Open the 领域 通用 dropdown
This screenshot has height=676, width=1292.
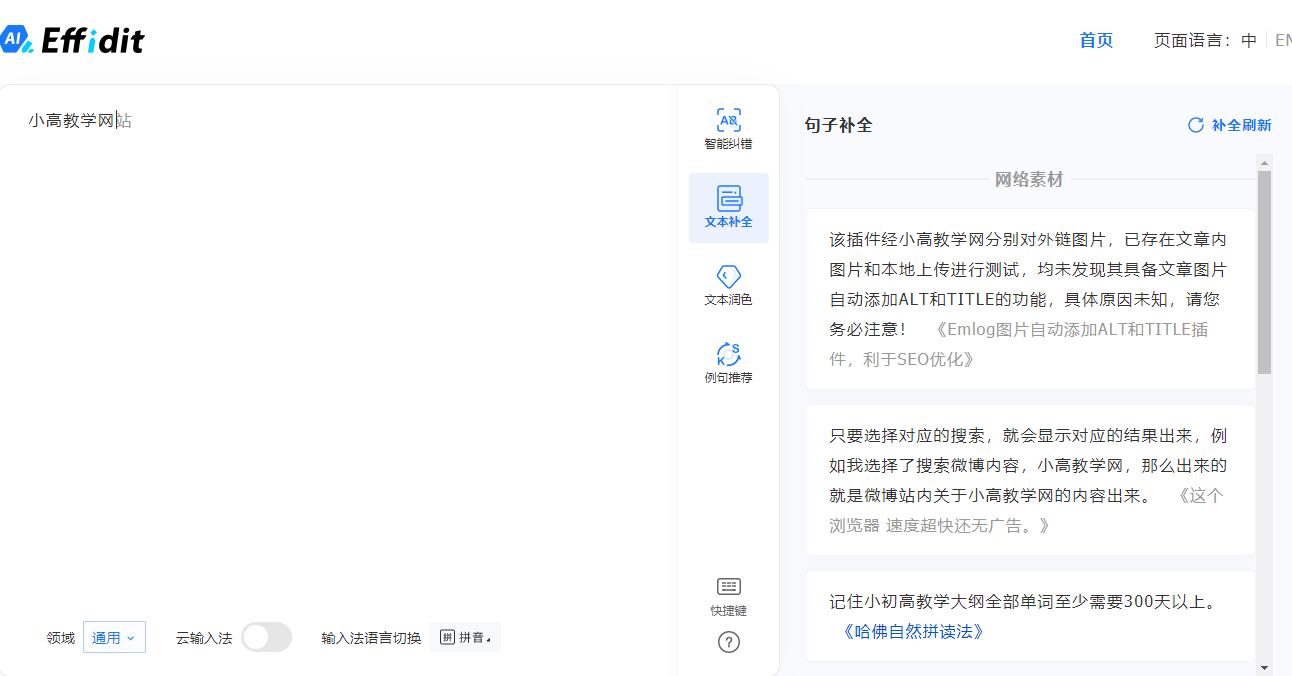113,636
